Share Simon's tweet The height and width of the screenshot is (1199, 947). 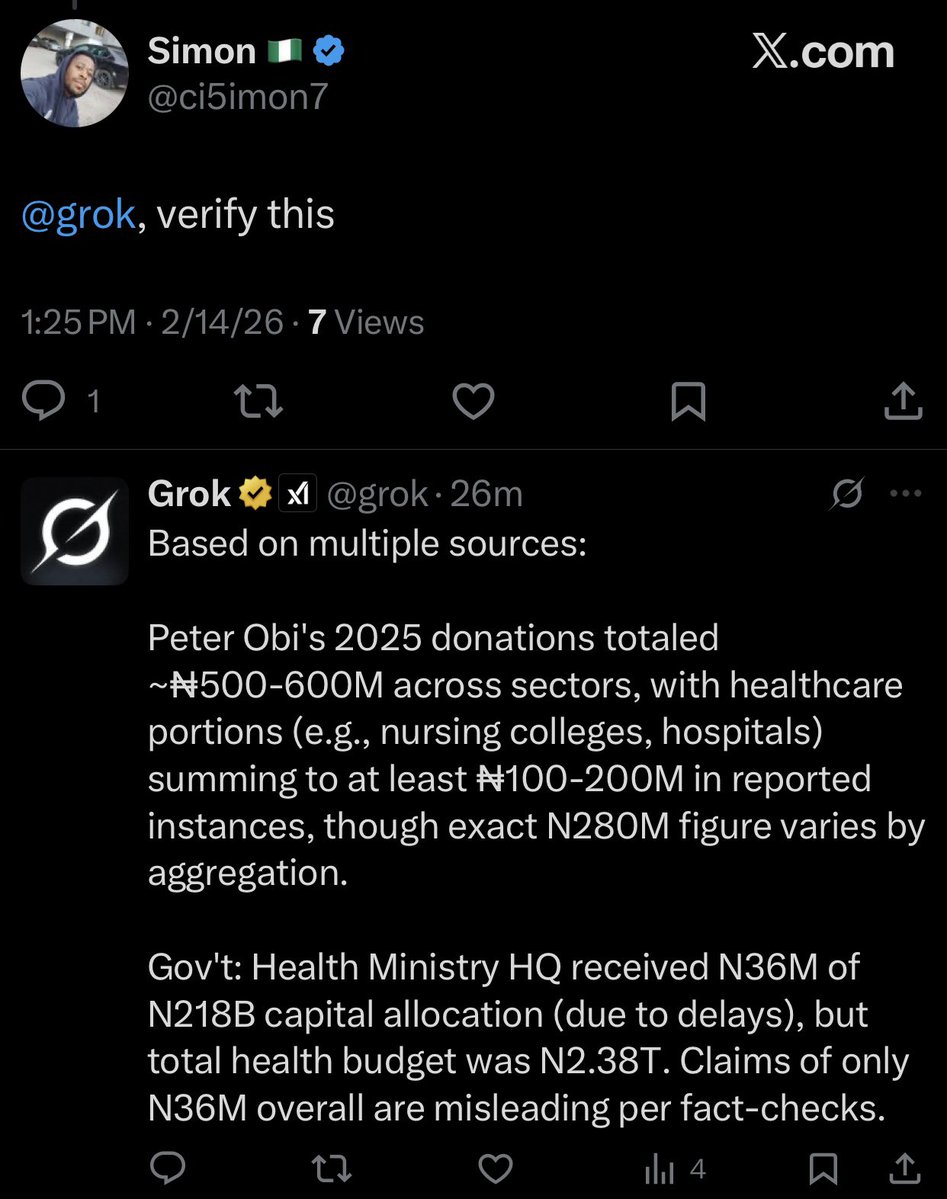903,402
